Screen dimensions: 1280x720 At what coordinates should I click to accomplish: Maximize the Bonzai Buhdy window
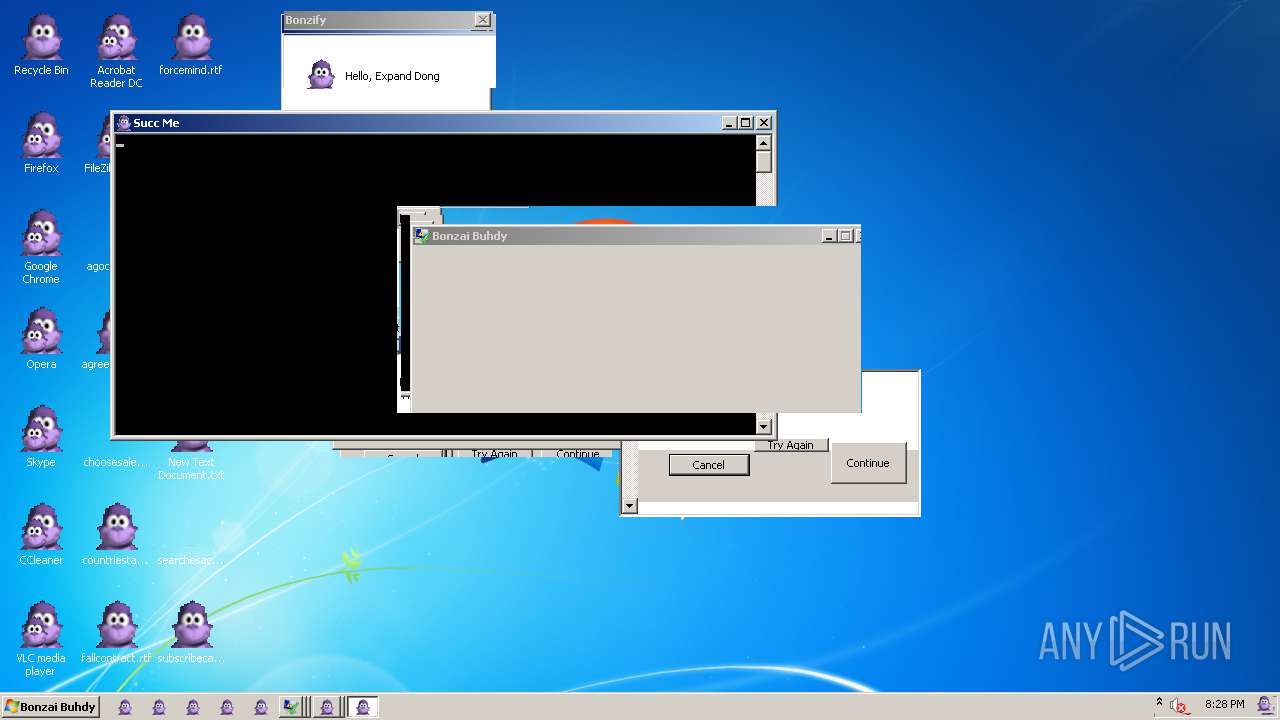tap(845, 236)
